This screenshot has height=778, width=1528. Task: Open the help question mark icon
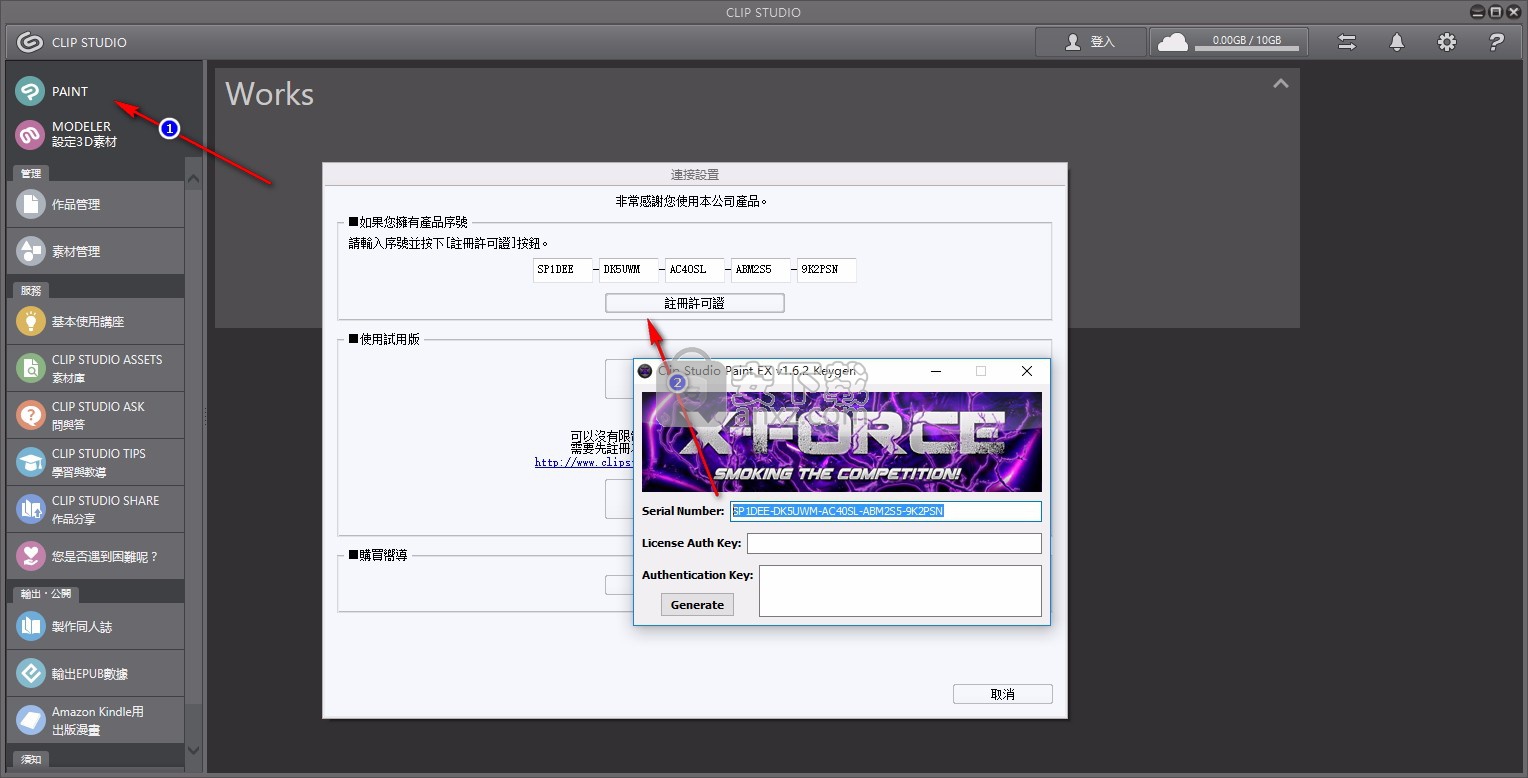point(1496,42)
